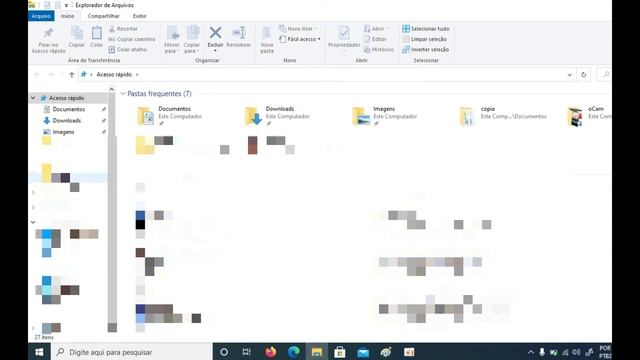Launch Microsoft Edge from taskbar

(x=293, y=352)
